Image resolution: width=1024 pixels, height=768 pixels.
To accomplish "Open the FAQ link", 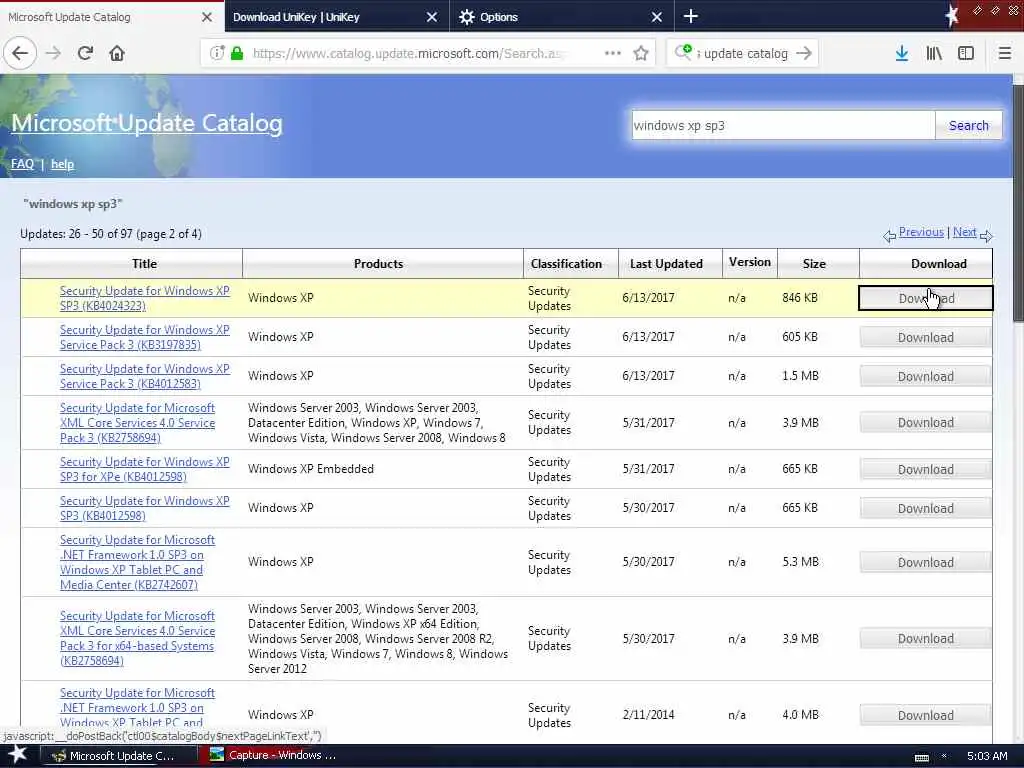I will [x=22, y=164].
